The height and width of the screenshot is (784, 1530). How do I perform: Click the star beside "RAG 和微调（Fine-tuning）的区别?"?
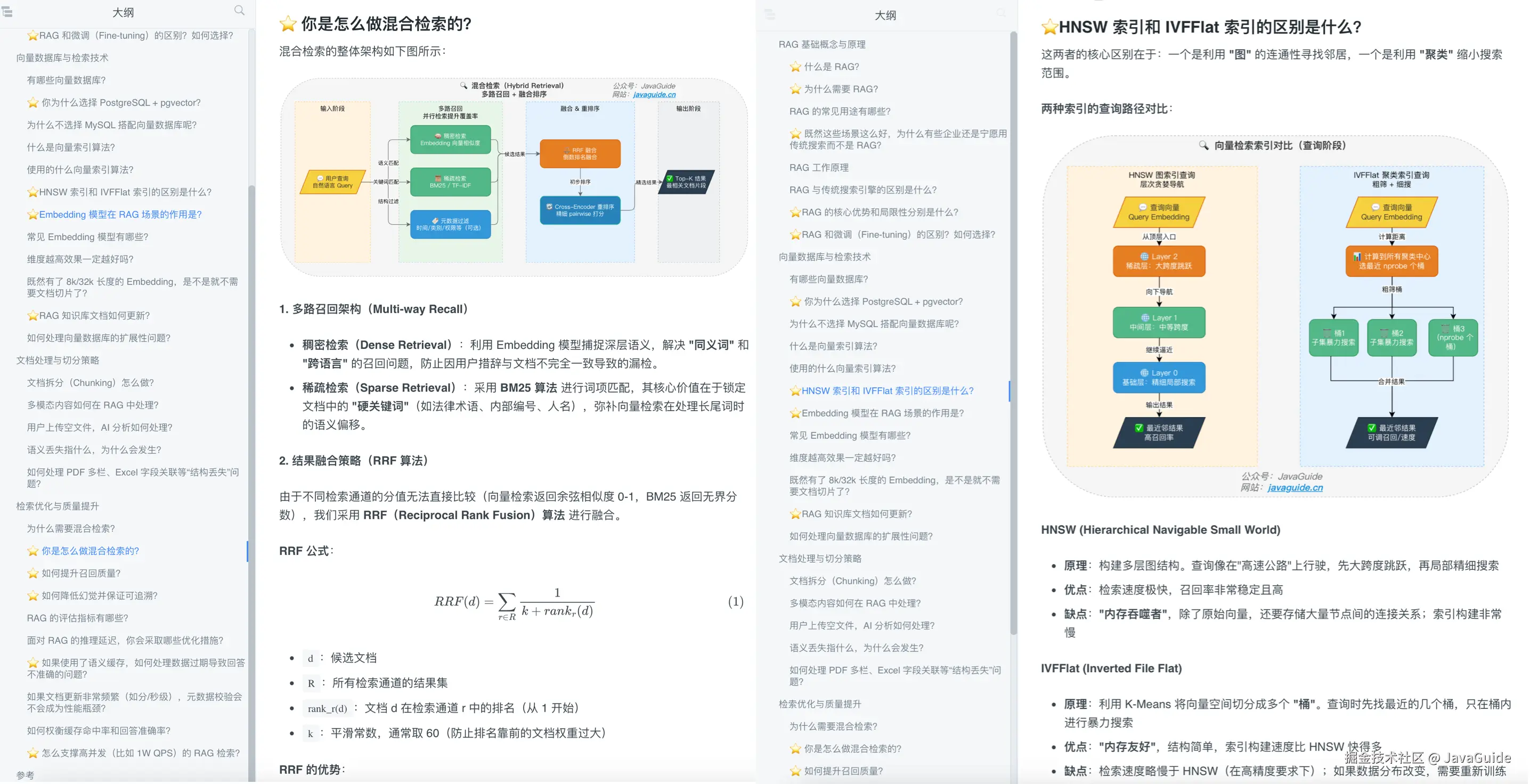[x=32, y=35]
